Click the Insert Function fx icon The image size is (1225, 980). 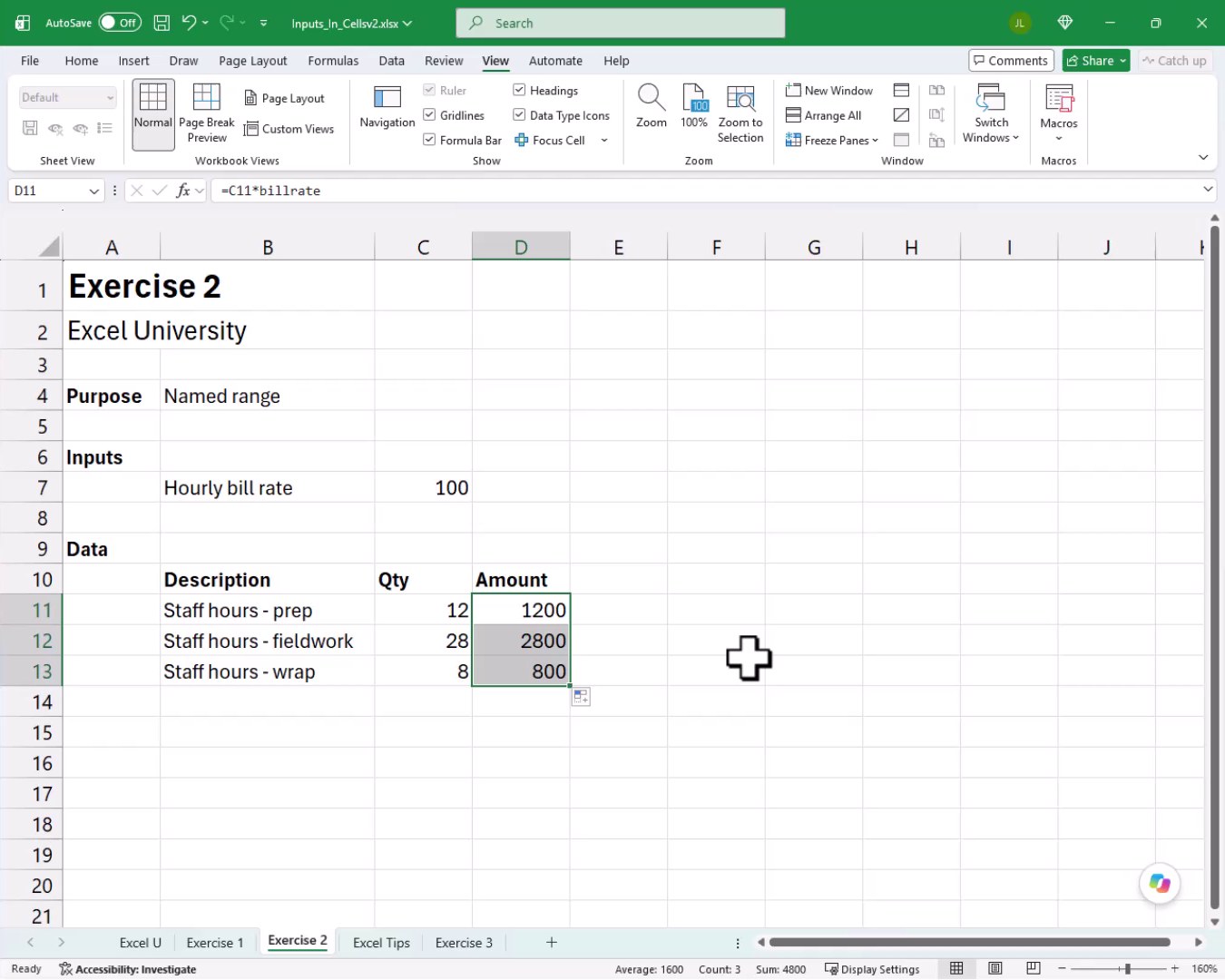[183, 191]
